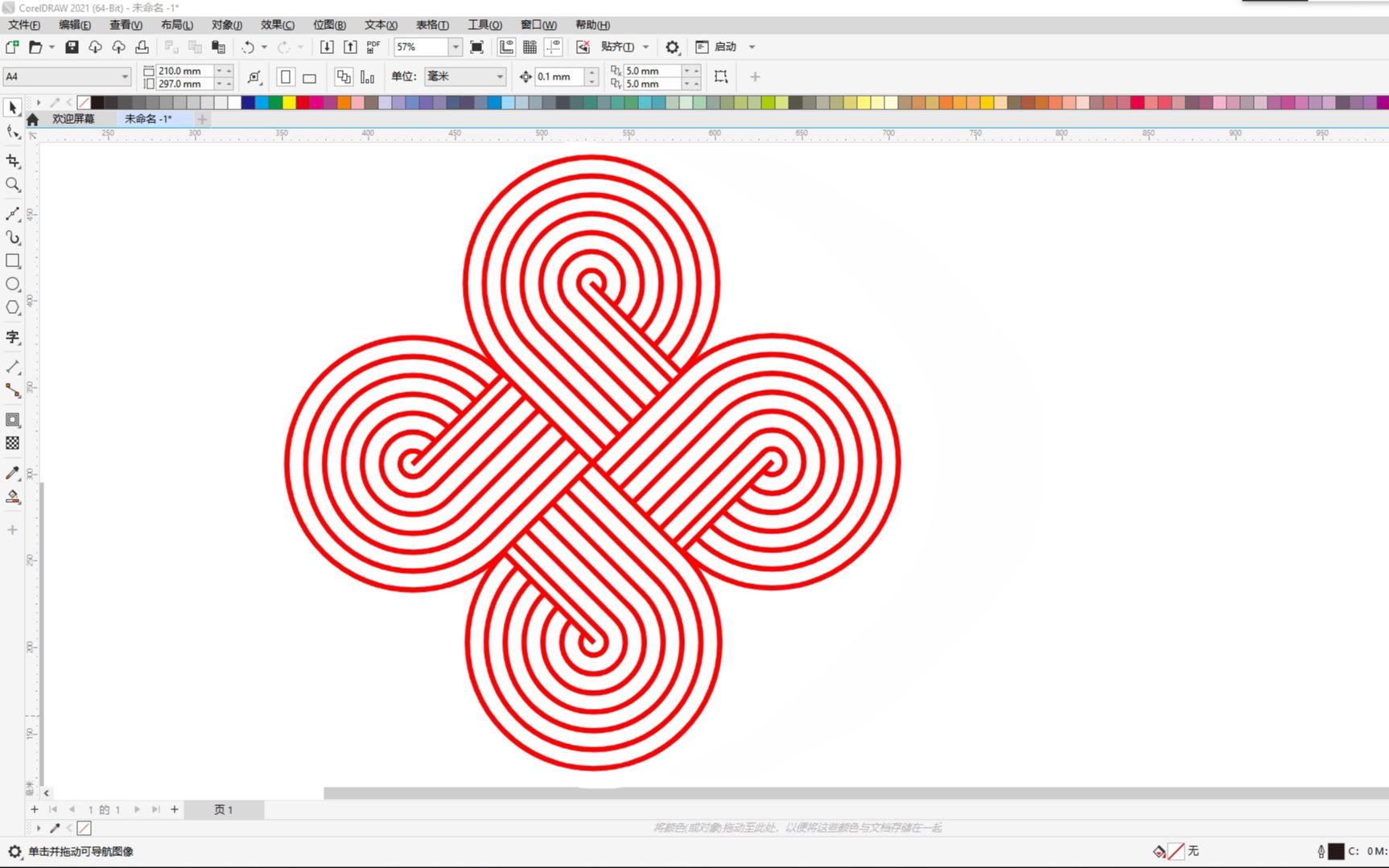Switch to full-screen preview

coord(476,47)
